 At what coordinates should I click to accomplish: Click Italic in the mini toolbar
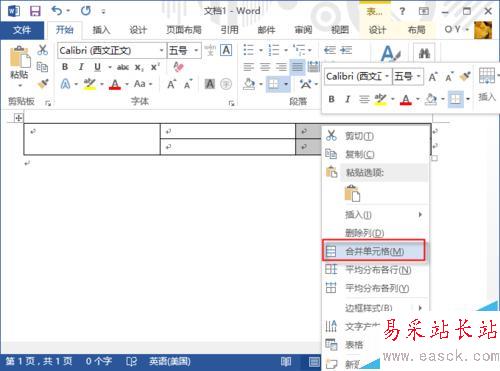pyautogui.click(x=348, y=99)
